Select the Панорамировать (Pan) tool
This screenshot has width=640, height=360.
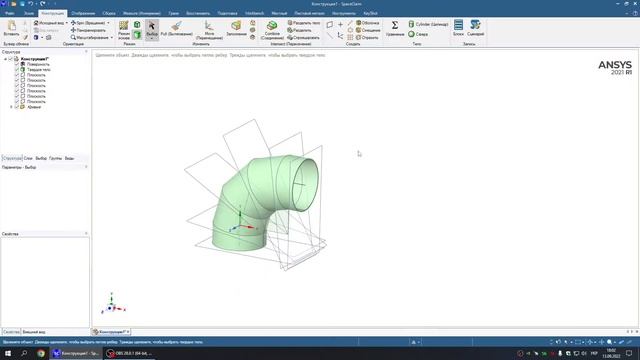pos(88,30)
